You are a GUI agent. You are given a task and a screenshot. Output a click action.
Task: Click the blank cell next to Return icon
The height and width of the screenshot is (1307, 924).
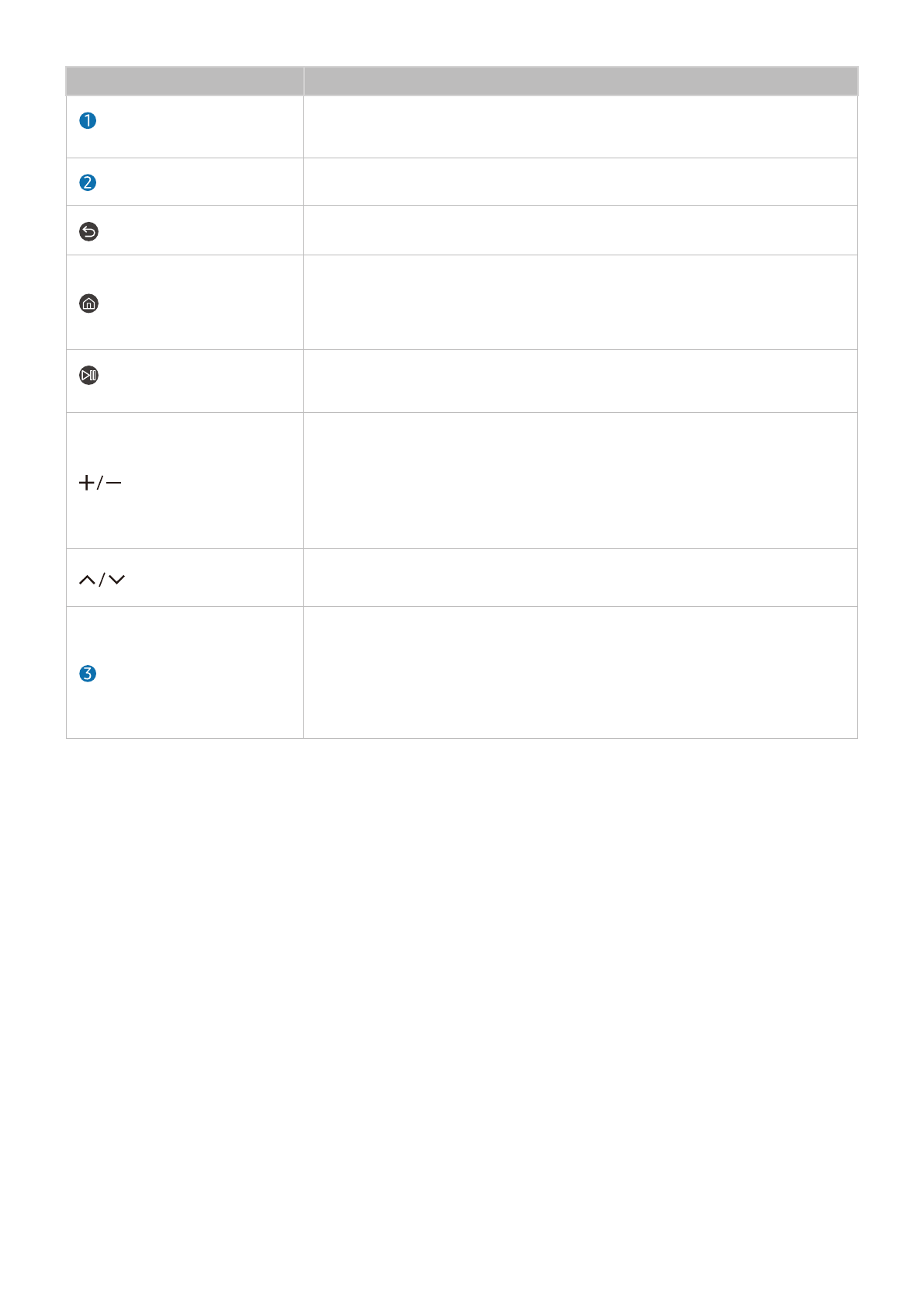pyautogui.click(x=580, y=230)
